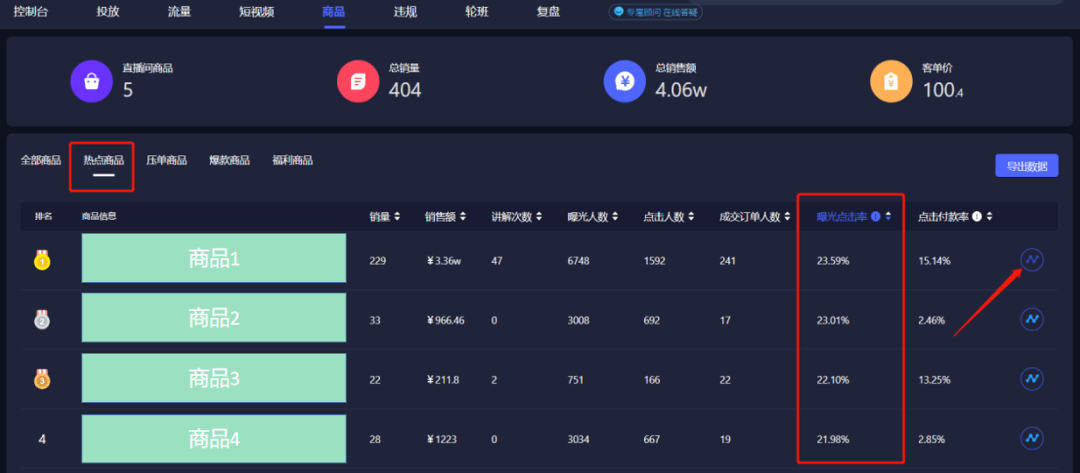
Task: Open trend chart icon for 商品3
Action: pos(1031,379)
